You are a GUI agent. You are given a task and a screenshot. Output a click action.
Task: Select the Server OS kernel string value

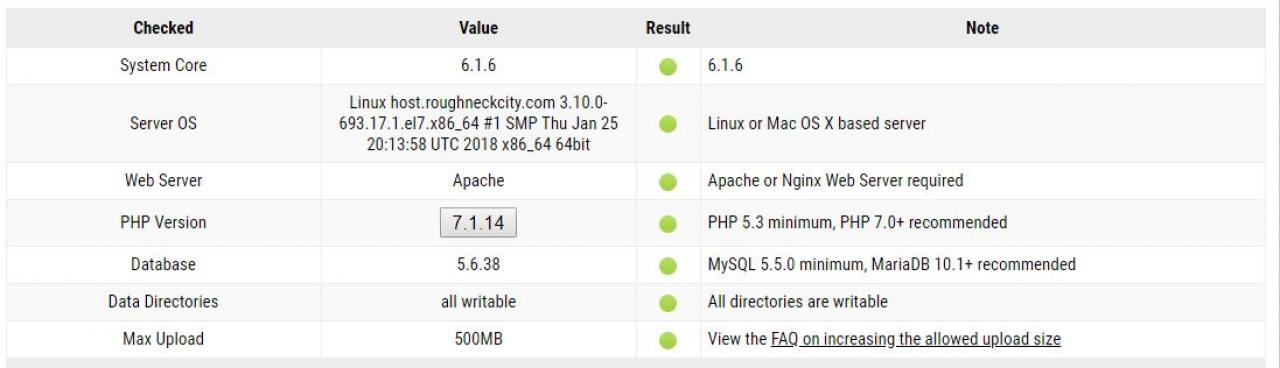(x=478, y=124)
